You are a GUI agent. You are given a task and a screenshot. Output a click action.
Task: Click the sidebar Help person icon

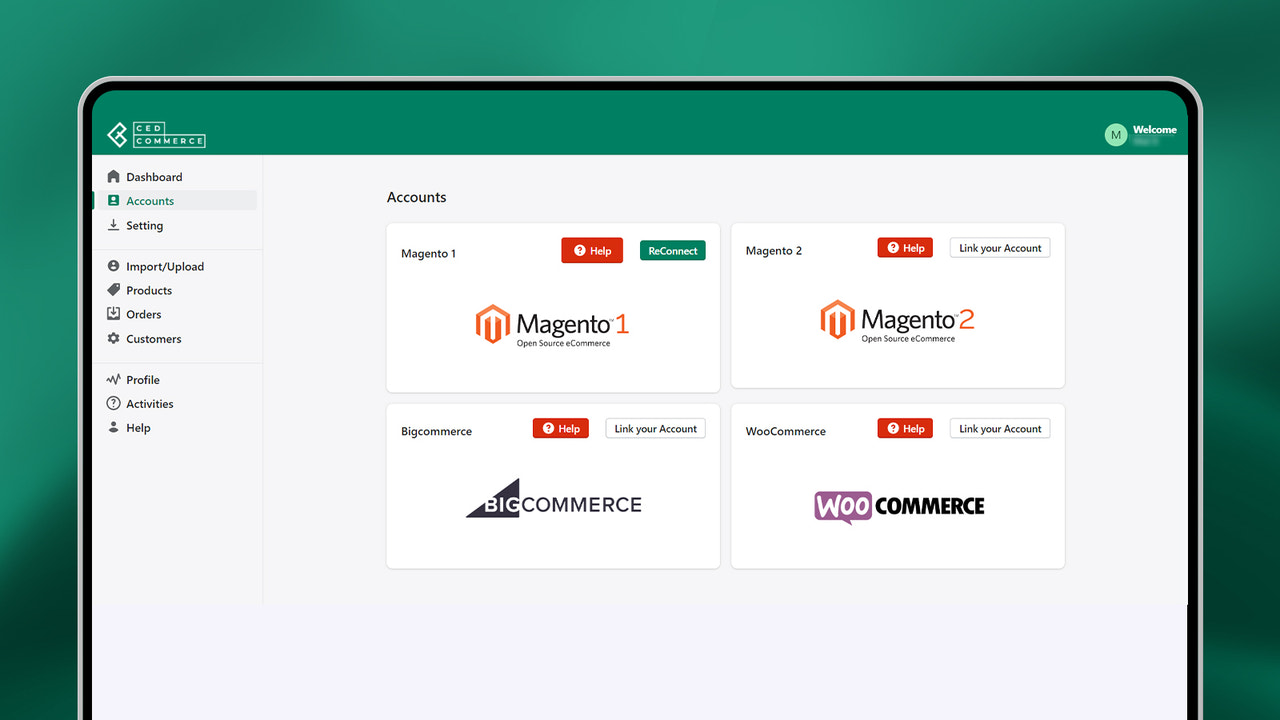tap(113, 428)
